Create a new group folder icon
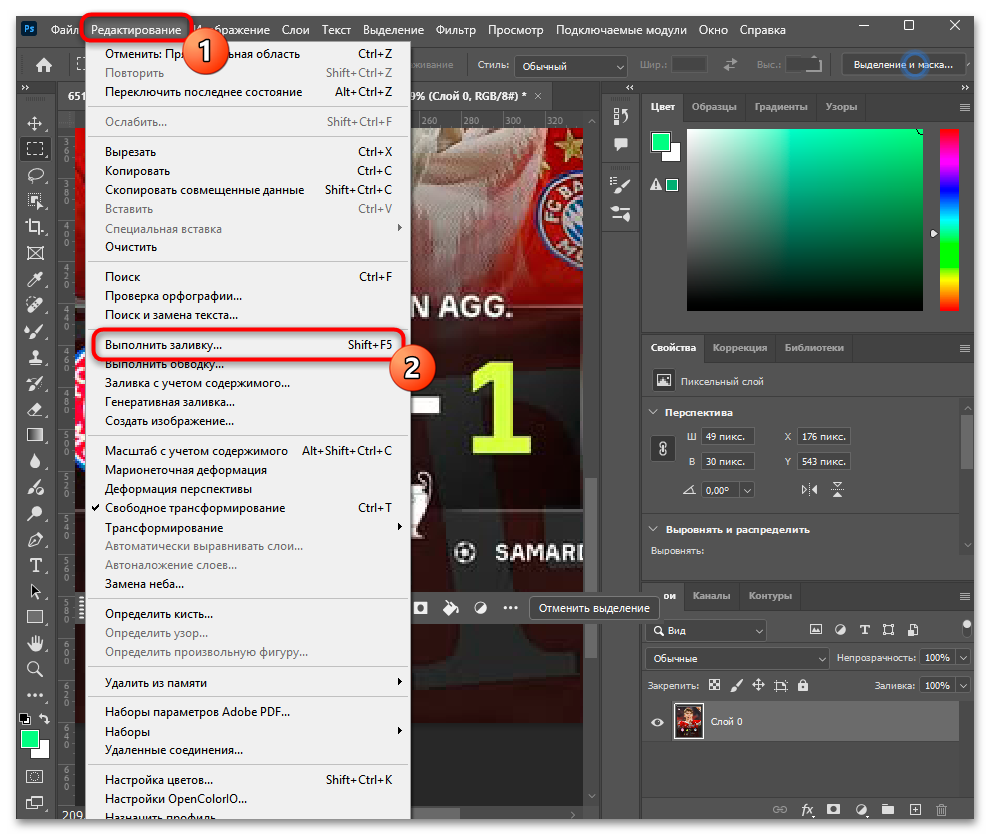Image resolution: width=990 pixels, height=835 pixels. (888, 809)
